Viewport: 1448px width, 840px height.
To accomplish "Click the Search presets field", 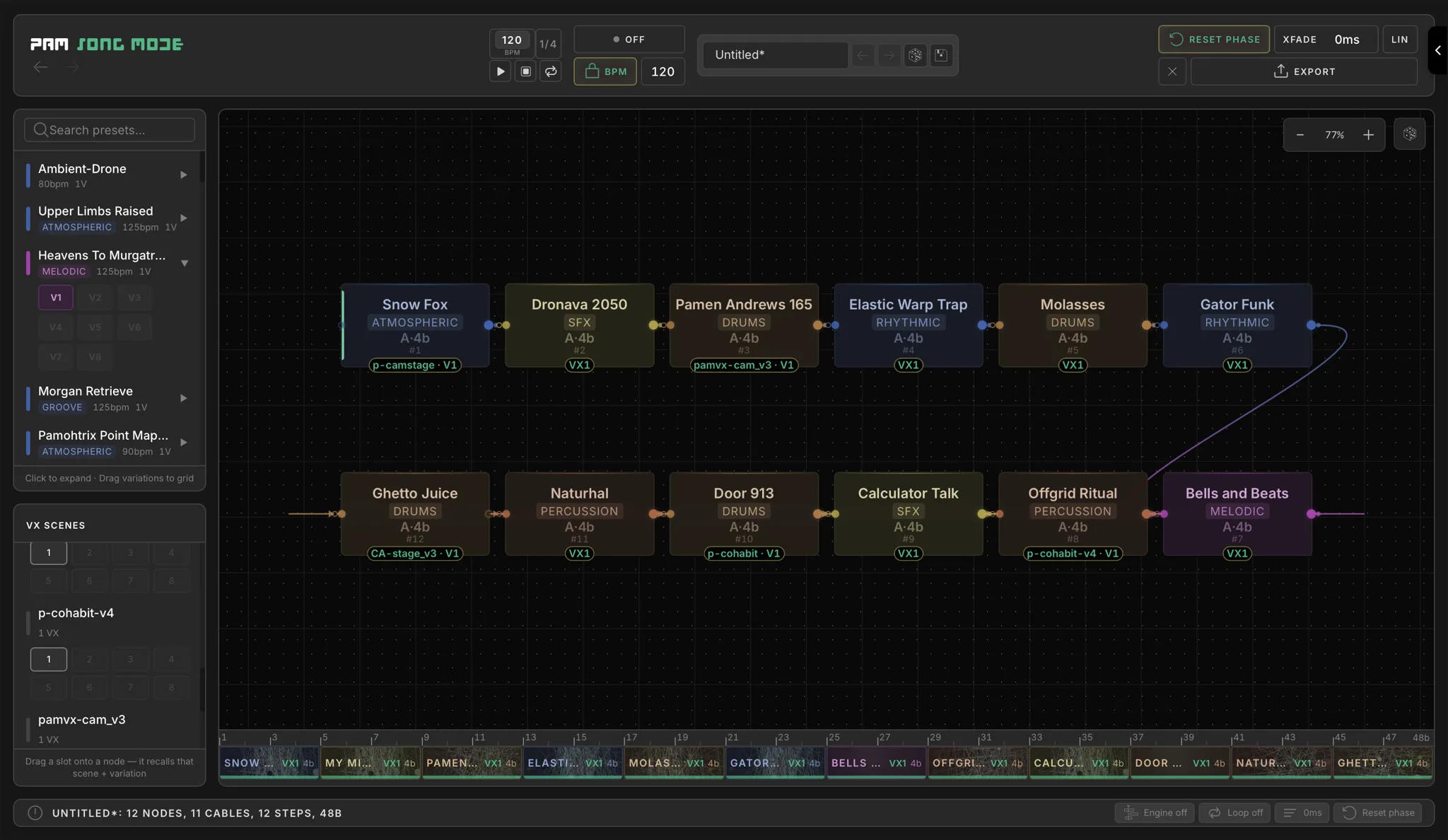I will pyautogui.click(x=110, y=130).
